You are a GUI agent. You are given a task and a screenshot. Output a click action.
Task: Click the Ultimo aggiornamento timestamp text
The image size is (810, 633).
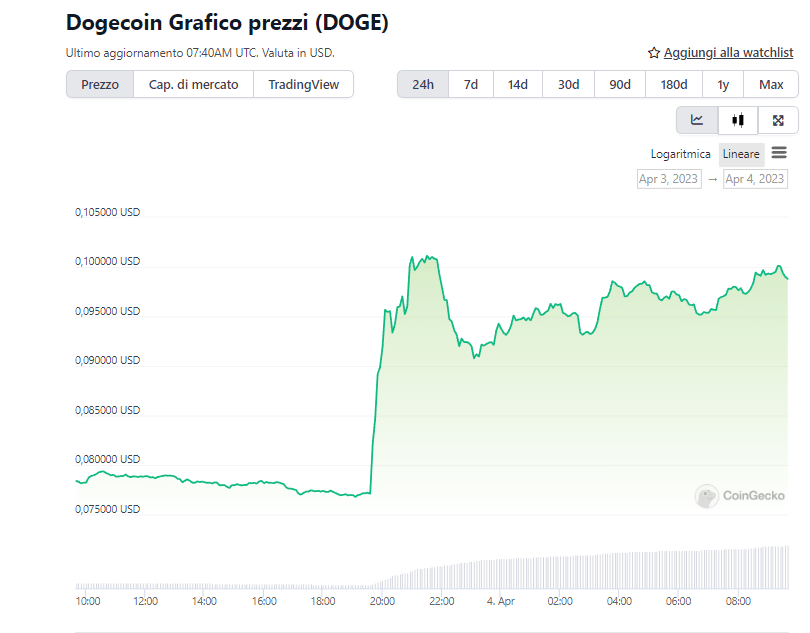point(200,53)
